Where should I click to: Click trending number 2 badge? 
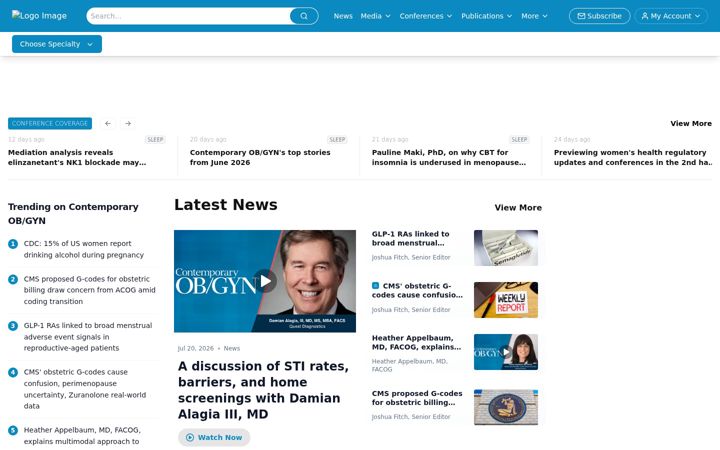click(x=13, y=279)
